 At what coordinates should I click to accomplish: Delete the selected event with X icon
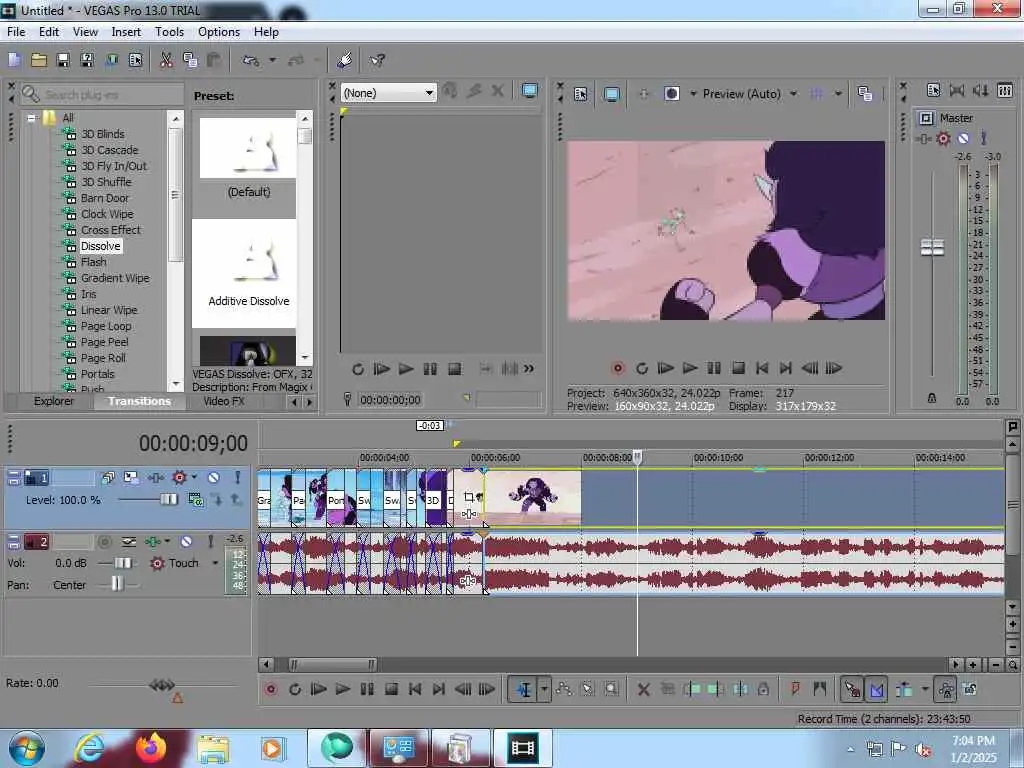(643, 689)
